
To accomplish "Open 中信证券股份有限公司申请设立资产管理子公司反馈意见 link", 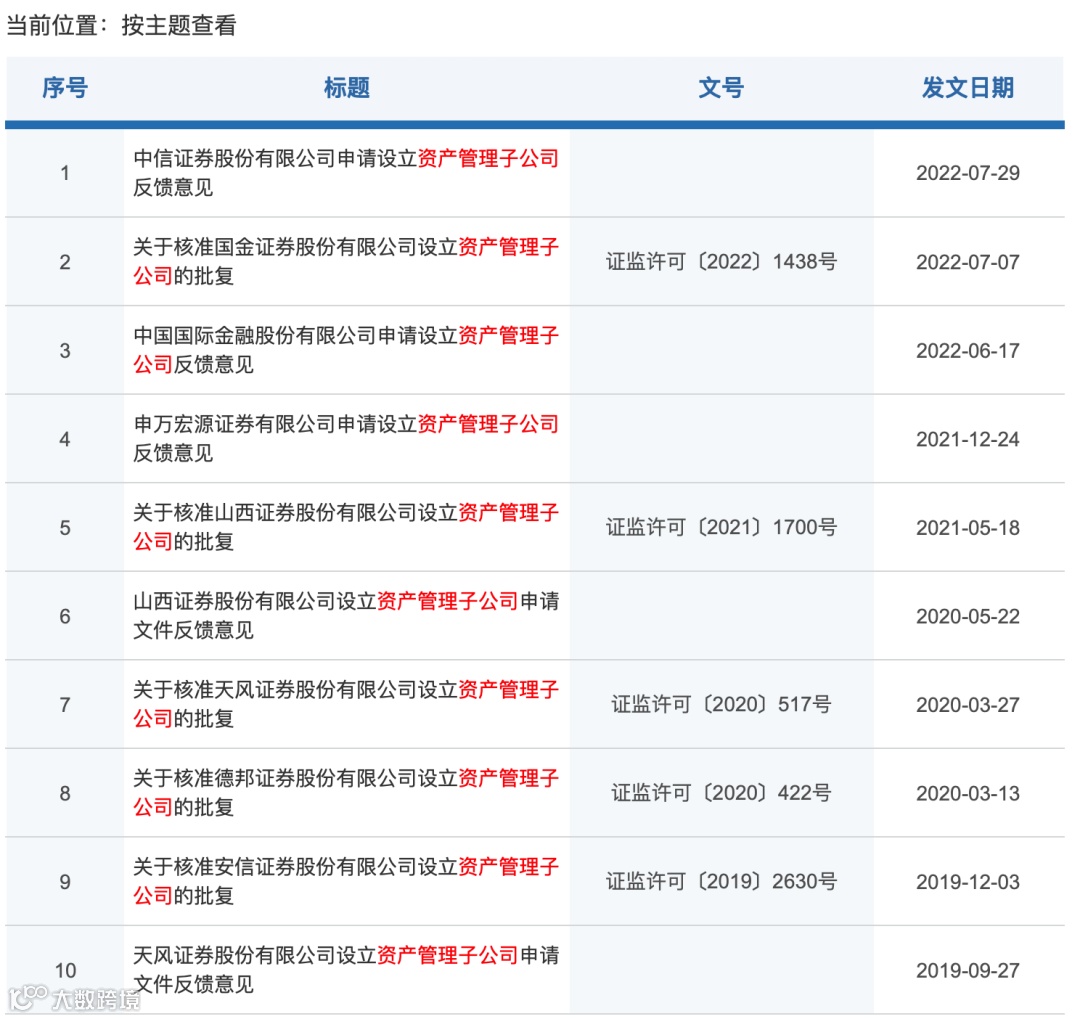I will tap(346, 173).
